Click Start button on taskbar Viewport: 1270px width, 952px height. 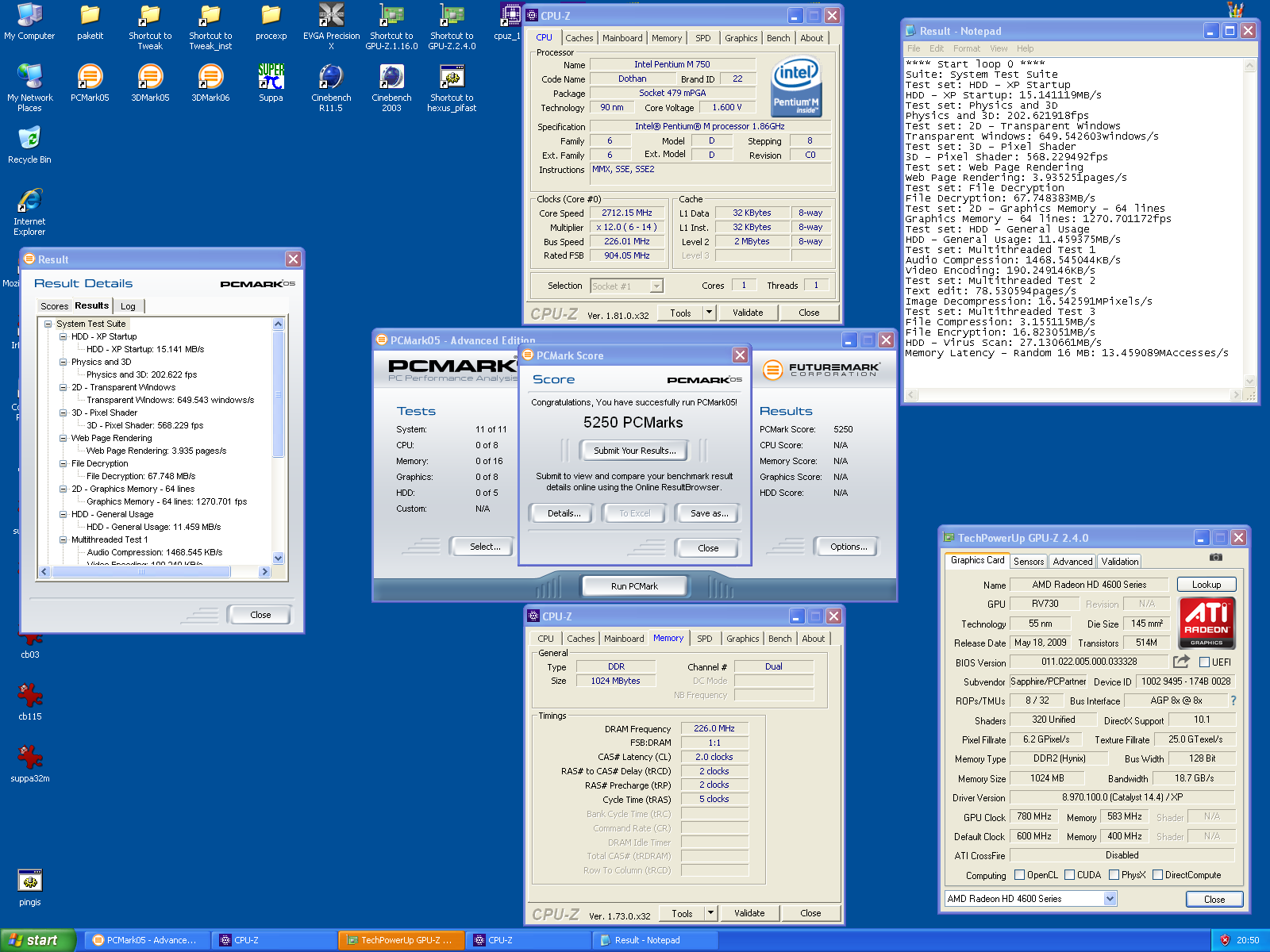pos(38,940)
